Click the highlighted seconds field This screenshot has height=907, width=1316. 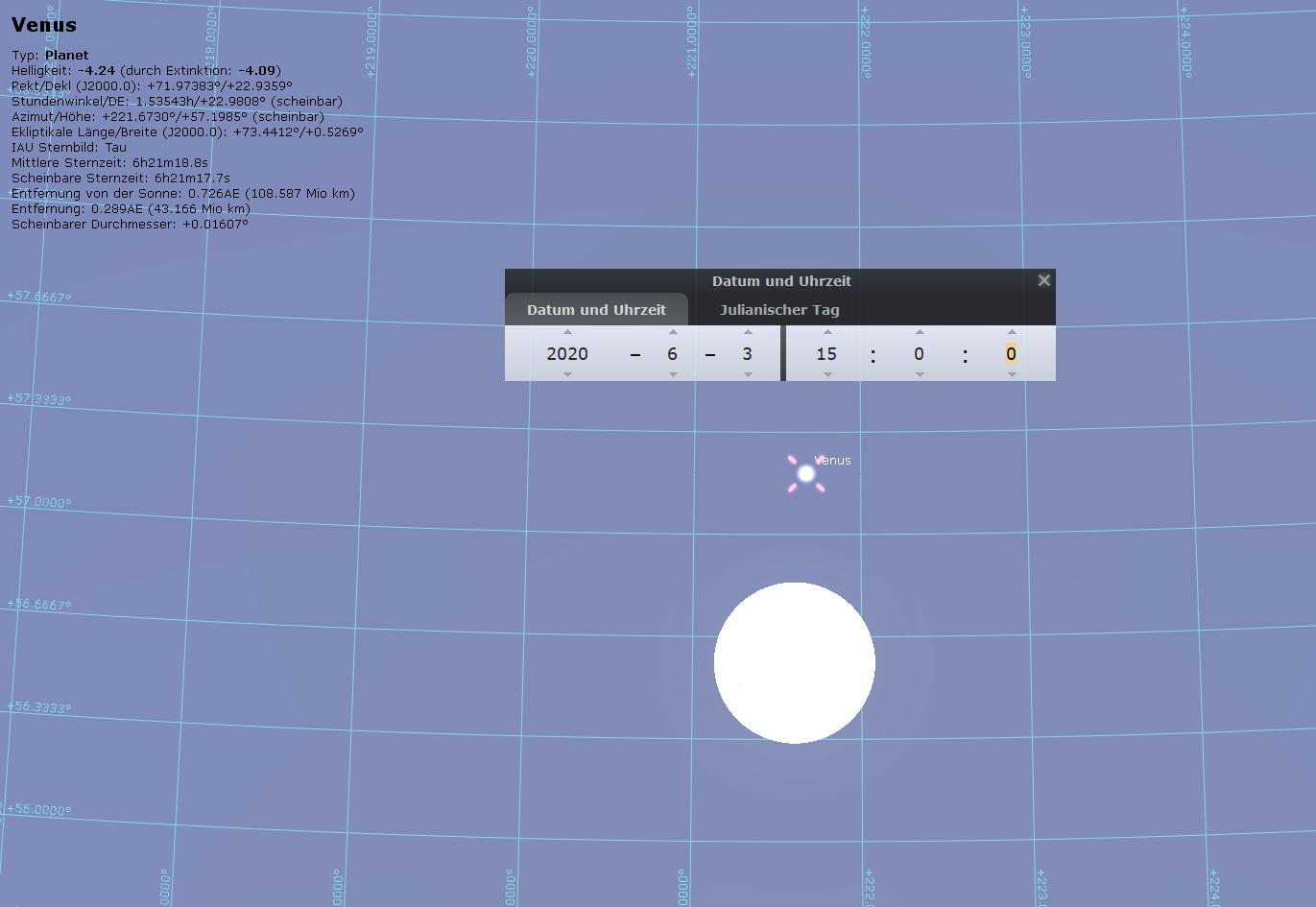click(x=1011, y=353)
